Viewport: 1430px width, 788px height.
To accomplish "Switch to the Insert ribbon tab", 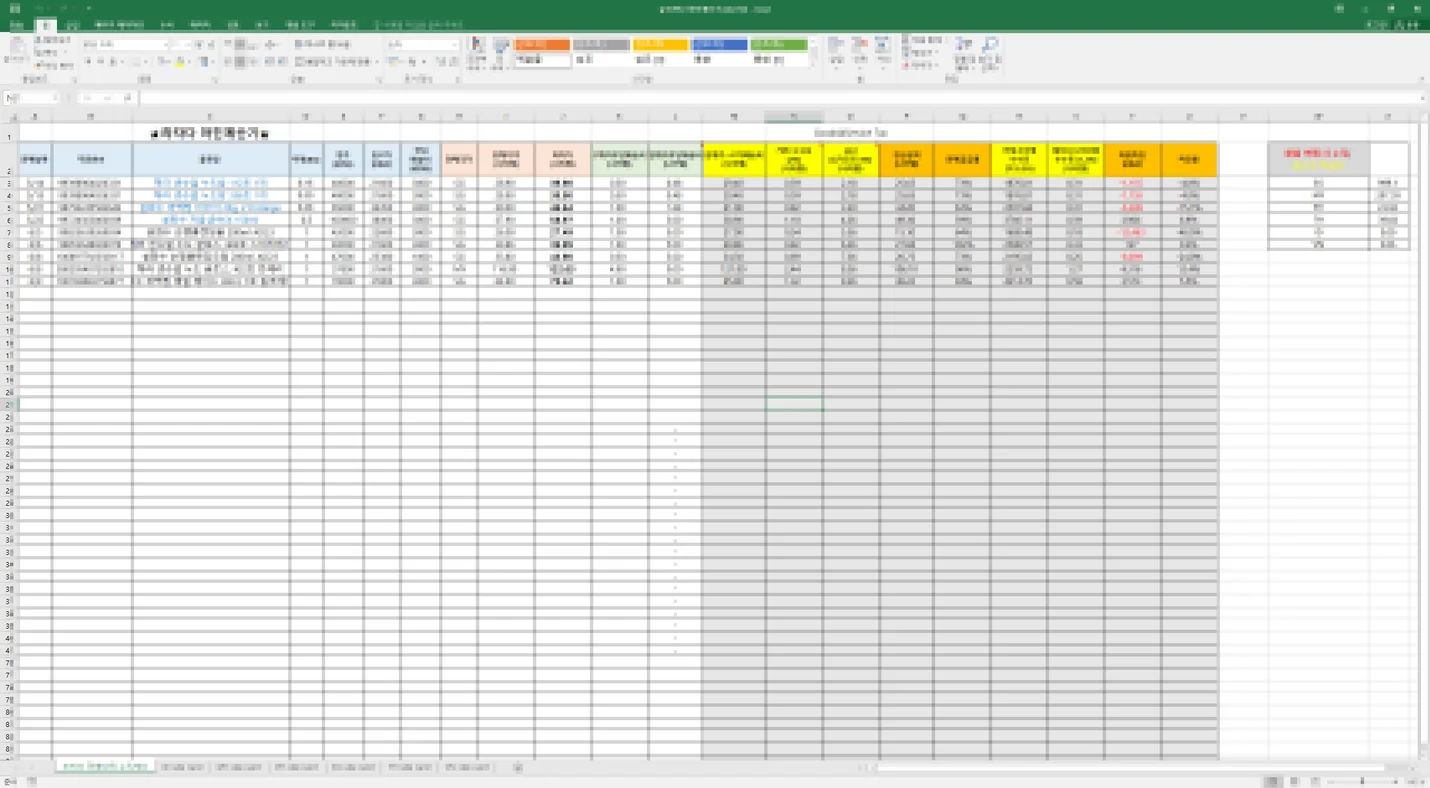I will (x=72, y=24).
